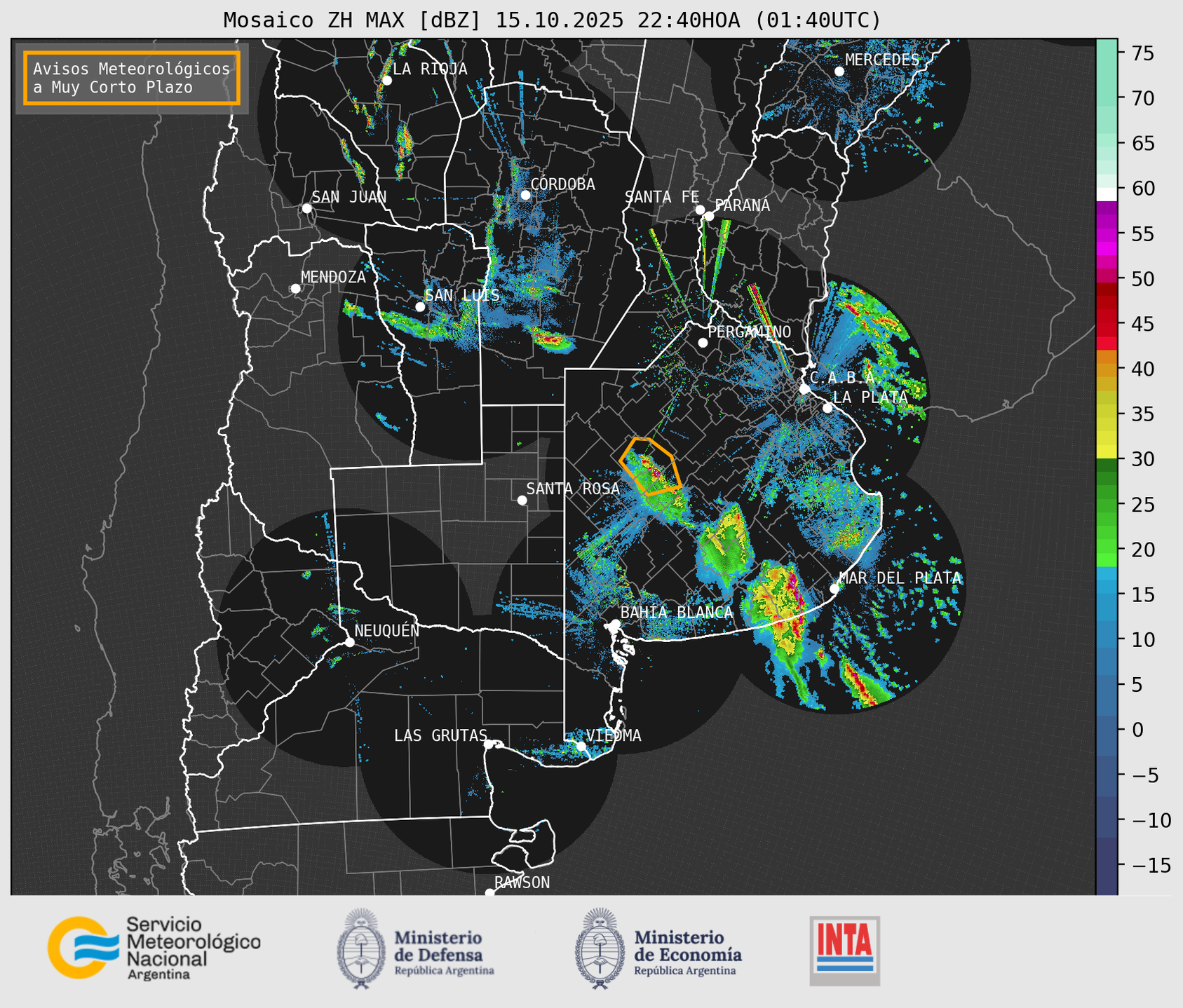The width and height of the screenshot is (1183, 1008).
Task: Click the -15 dBZ label on scale
Action: (x=1151, y=865)
